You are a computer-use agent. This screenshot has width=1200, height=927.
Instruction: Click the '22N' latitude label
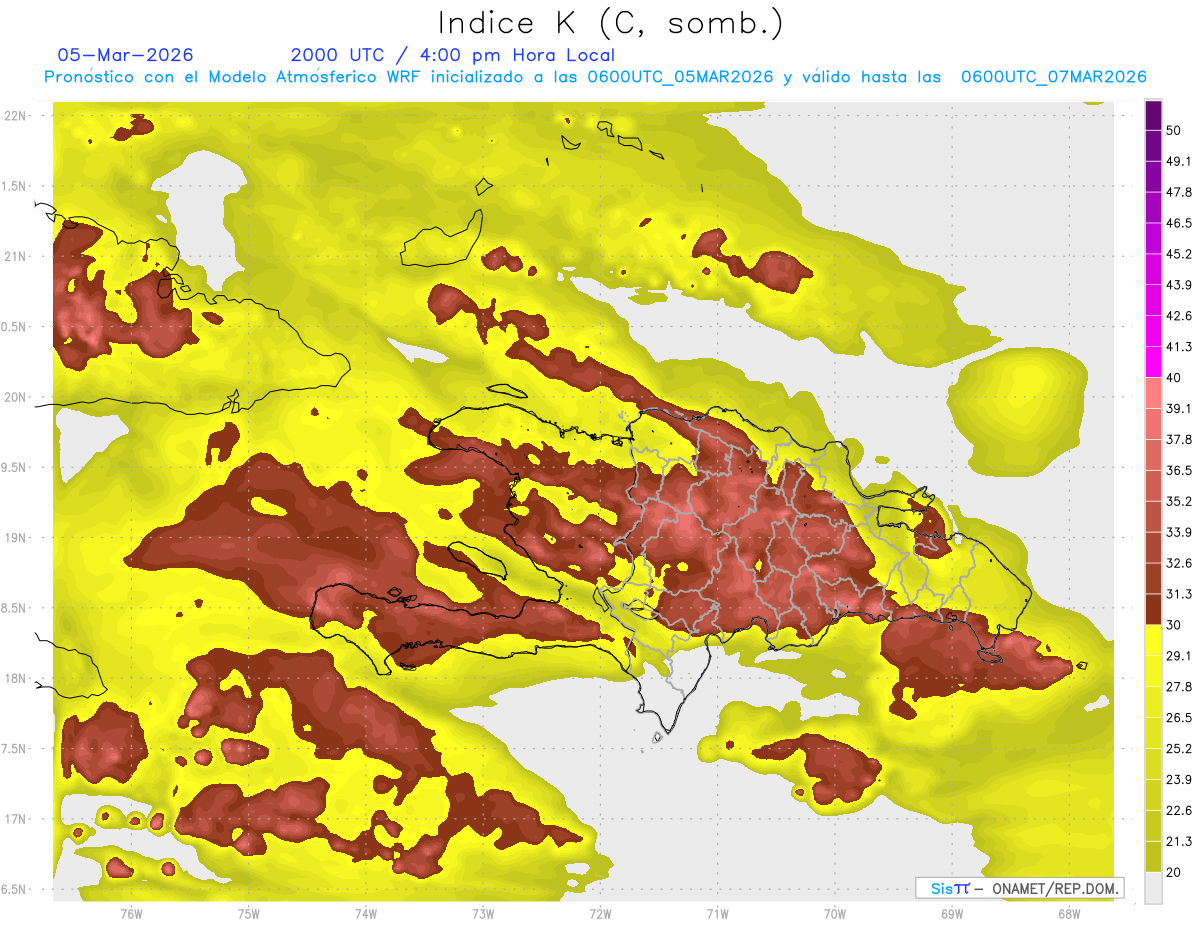pos(15,116)
